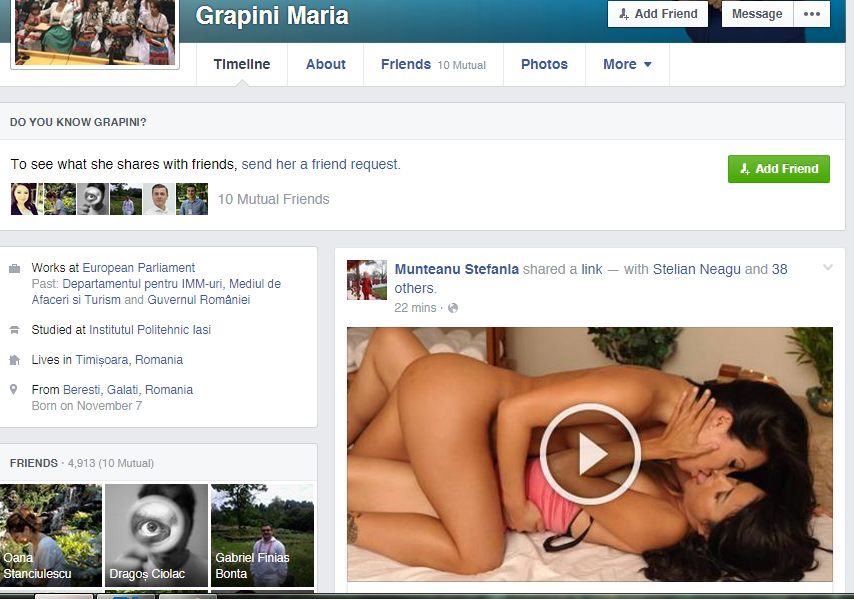The image size is (854, 599).
Task: Click the '22 mins' post timestamp
Action: pyautogui.click(x=415, y=308)
